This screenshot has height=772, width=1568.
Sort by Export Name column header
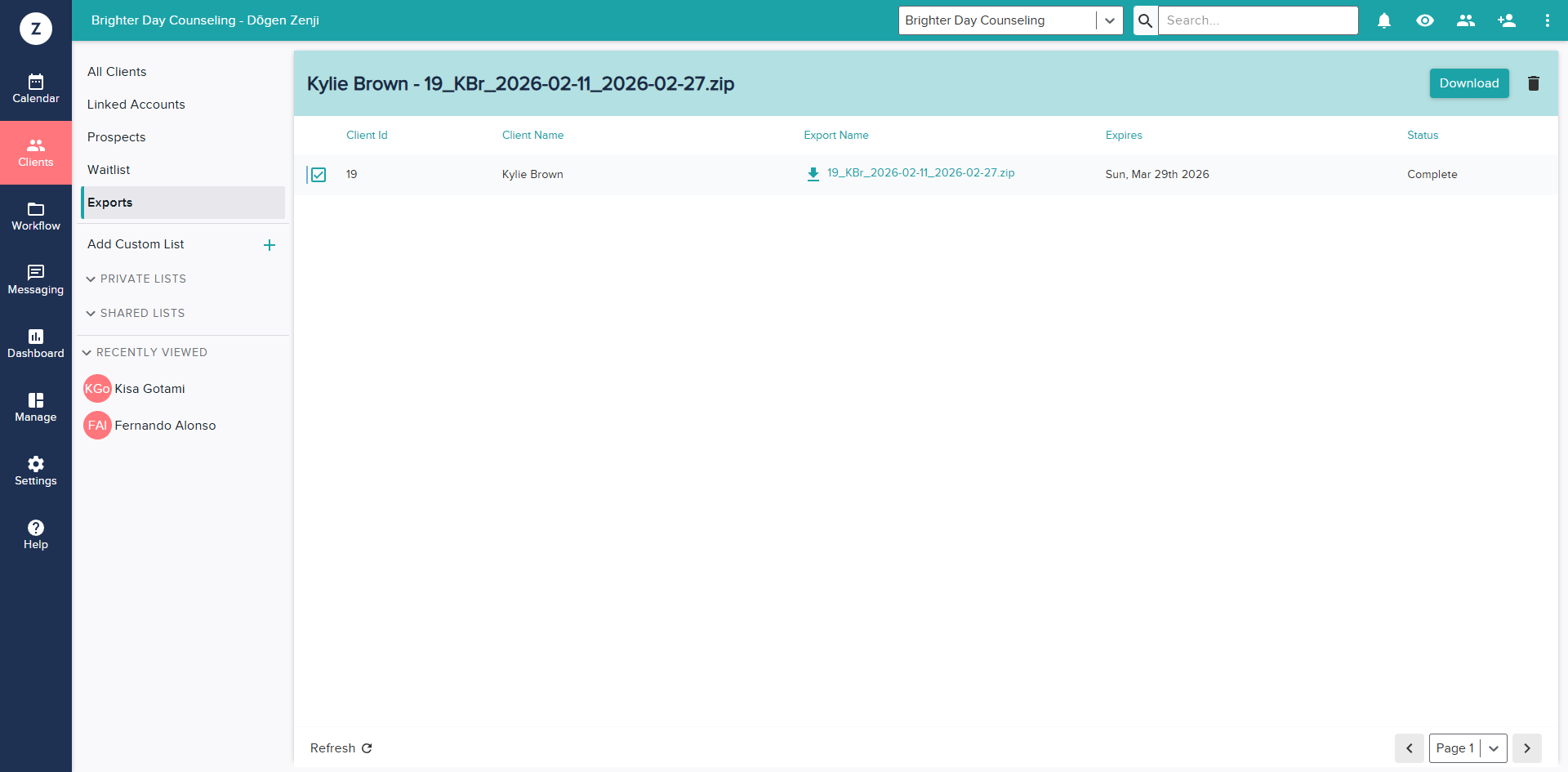pyautogui.click(x=836, y=136)
